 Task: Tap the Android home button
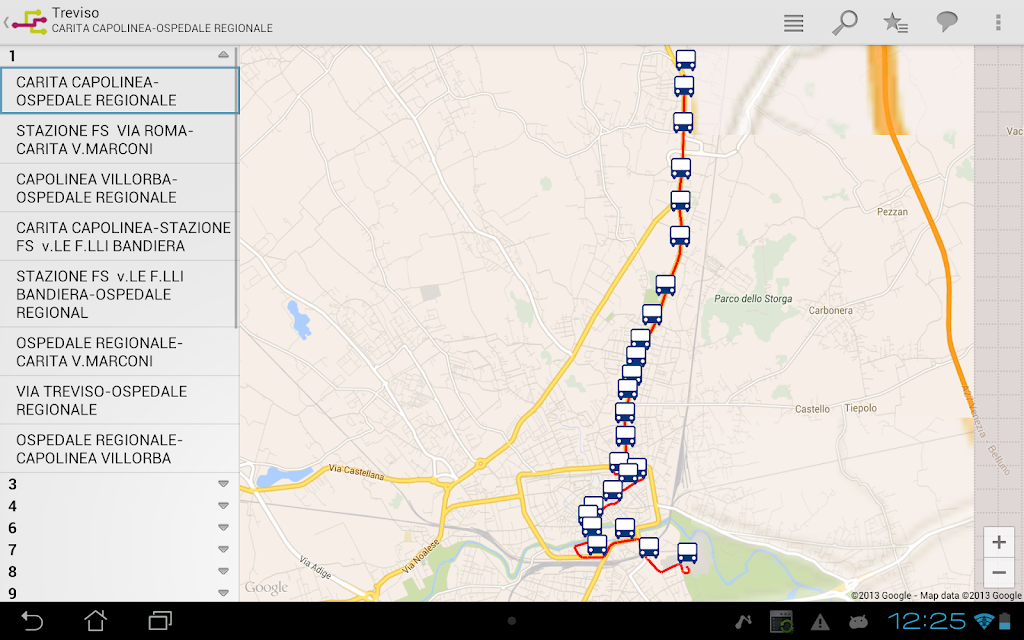(95, 620)
